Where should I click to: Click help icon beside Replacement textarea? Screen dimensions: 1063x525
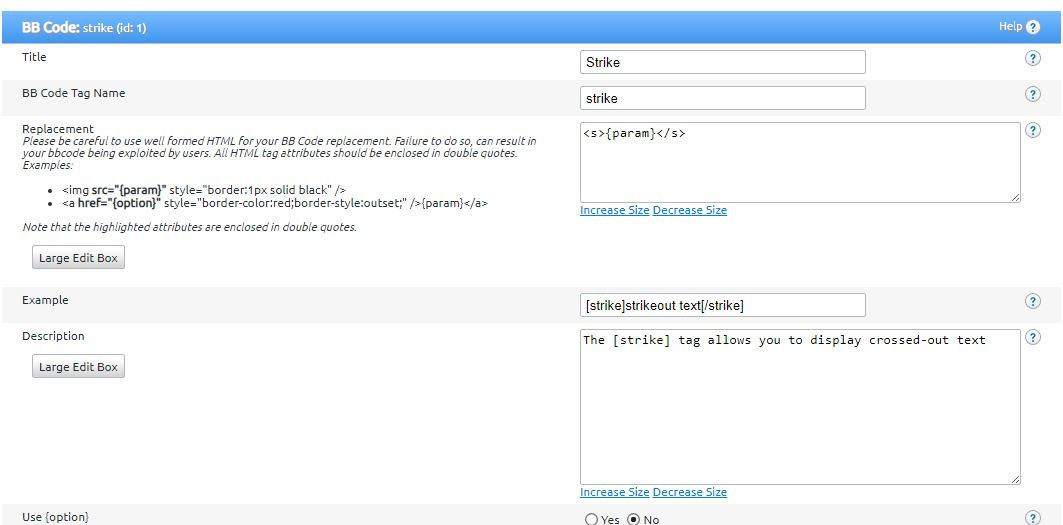click(1032, 130)
